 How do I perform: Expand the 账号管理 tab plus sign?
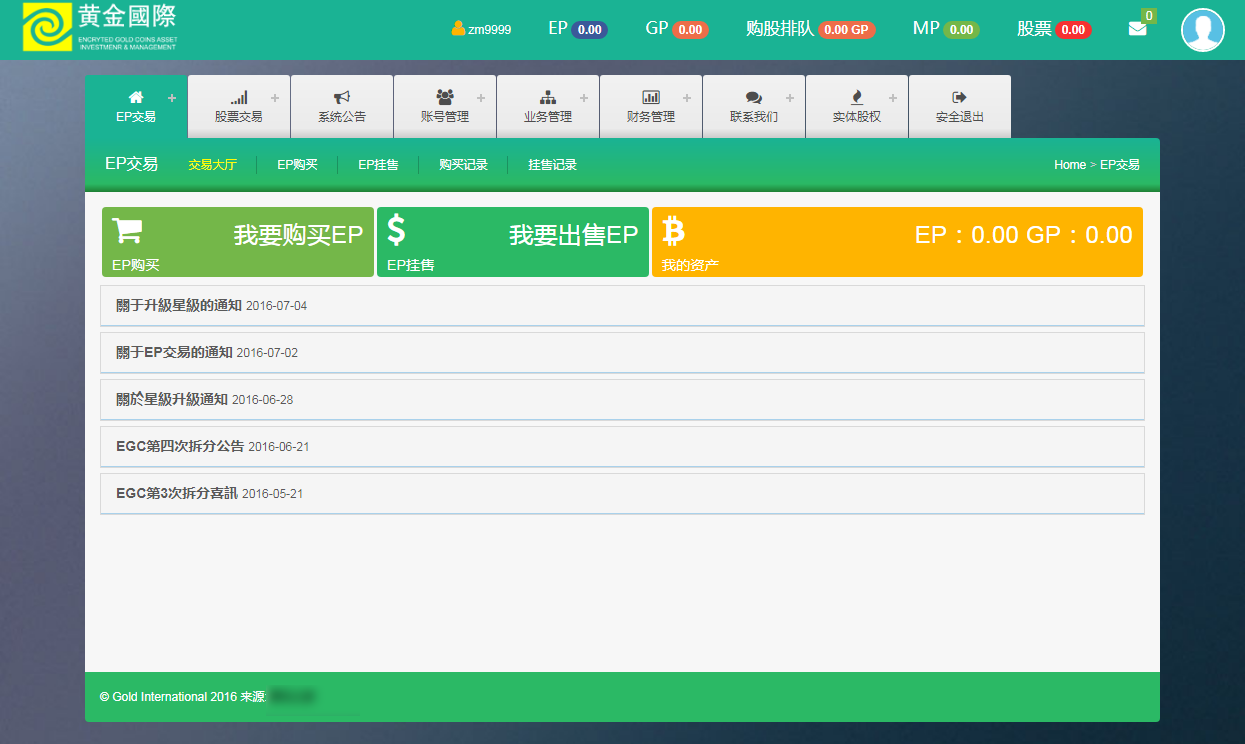481,98
